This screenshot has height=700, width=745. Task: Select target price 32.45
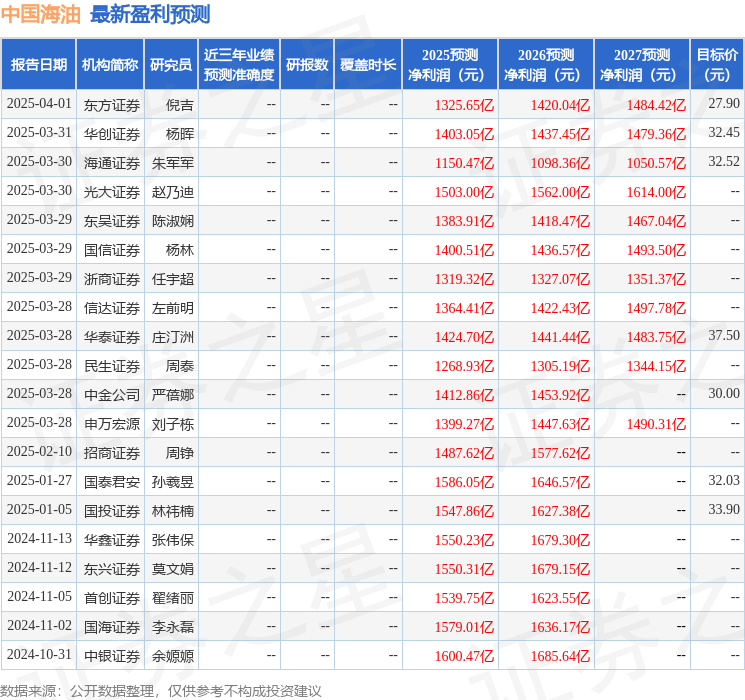[724, 133]
